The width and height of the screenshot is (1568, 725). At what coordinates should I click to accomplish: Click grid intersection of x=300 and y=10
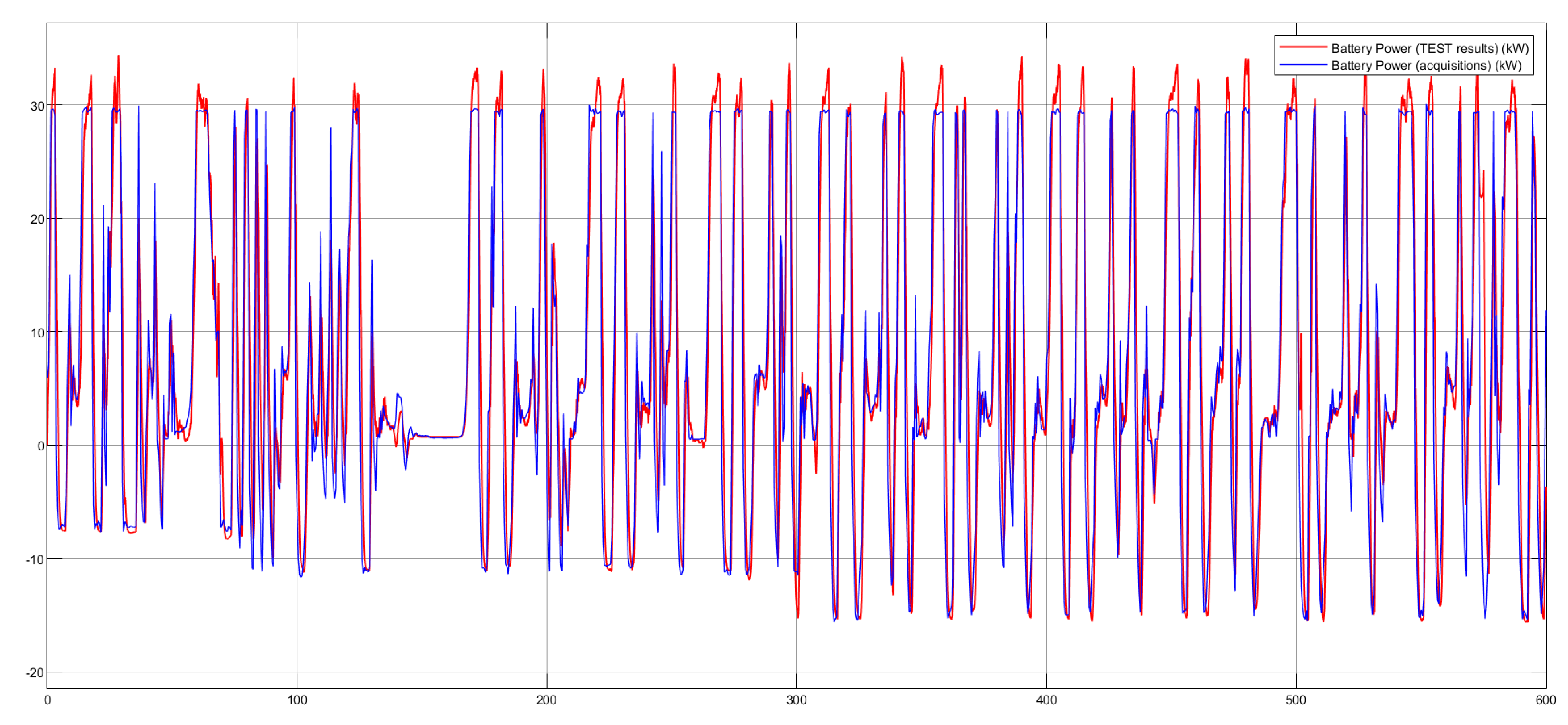[796, 331]
